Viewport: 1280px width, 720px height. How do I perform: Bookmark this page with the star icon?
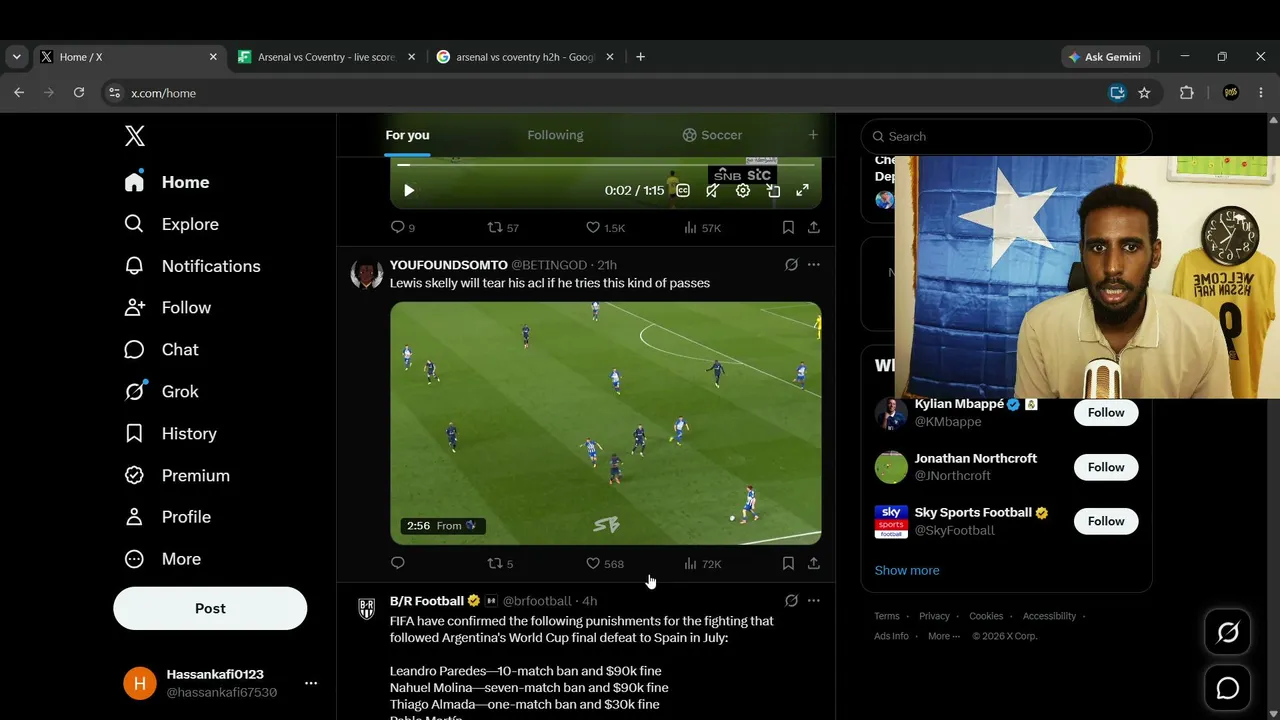(1145, 93)
